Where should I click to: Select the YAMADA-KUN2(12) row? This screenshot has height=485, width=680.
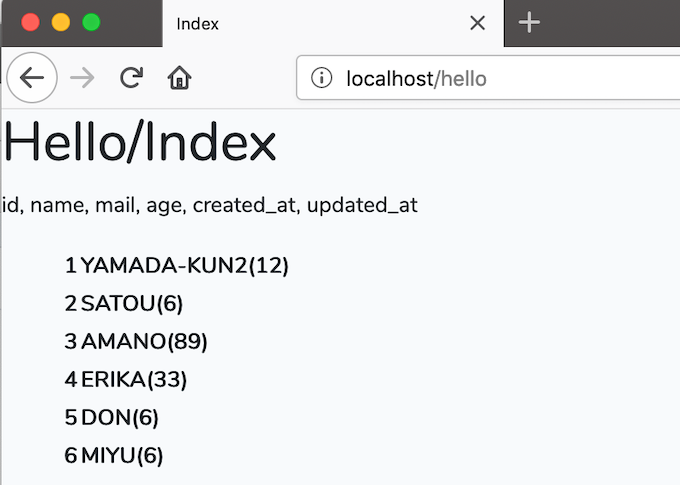177,265
